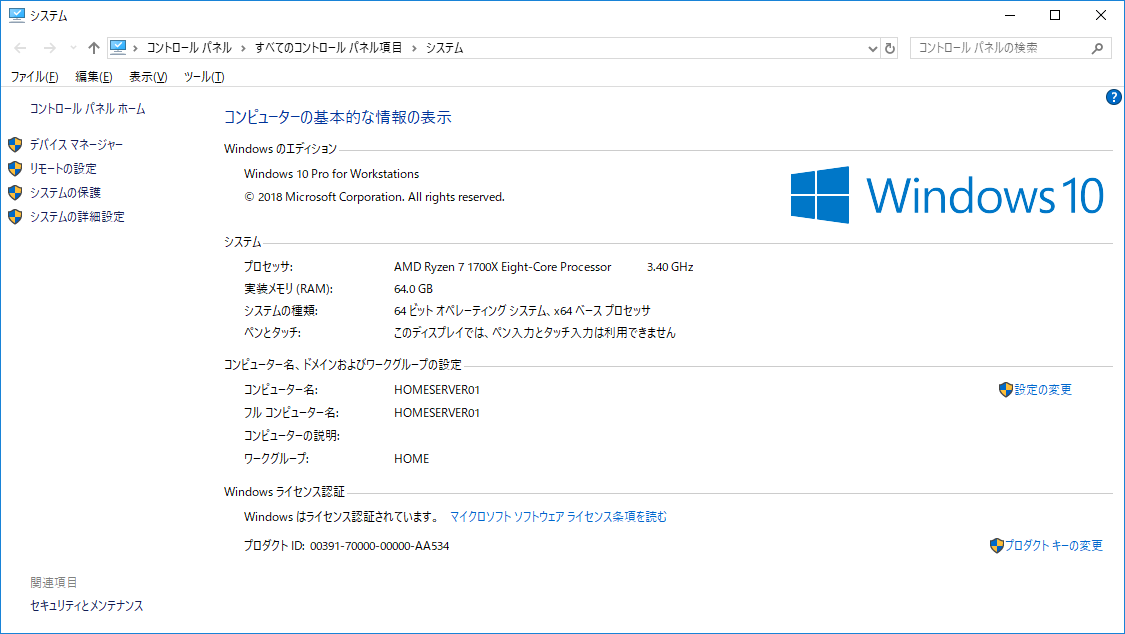Click the フル コンピューター名 HOMESERVER01 value
Screen dimensions: 1125x634
(x=437, y=412)
